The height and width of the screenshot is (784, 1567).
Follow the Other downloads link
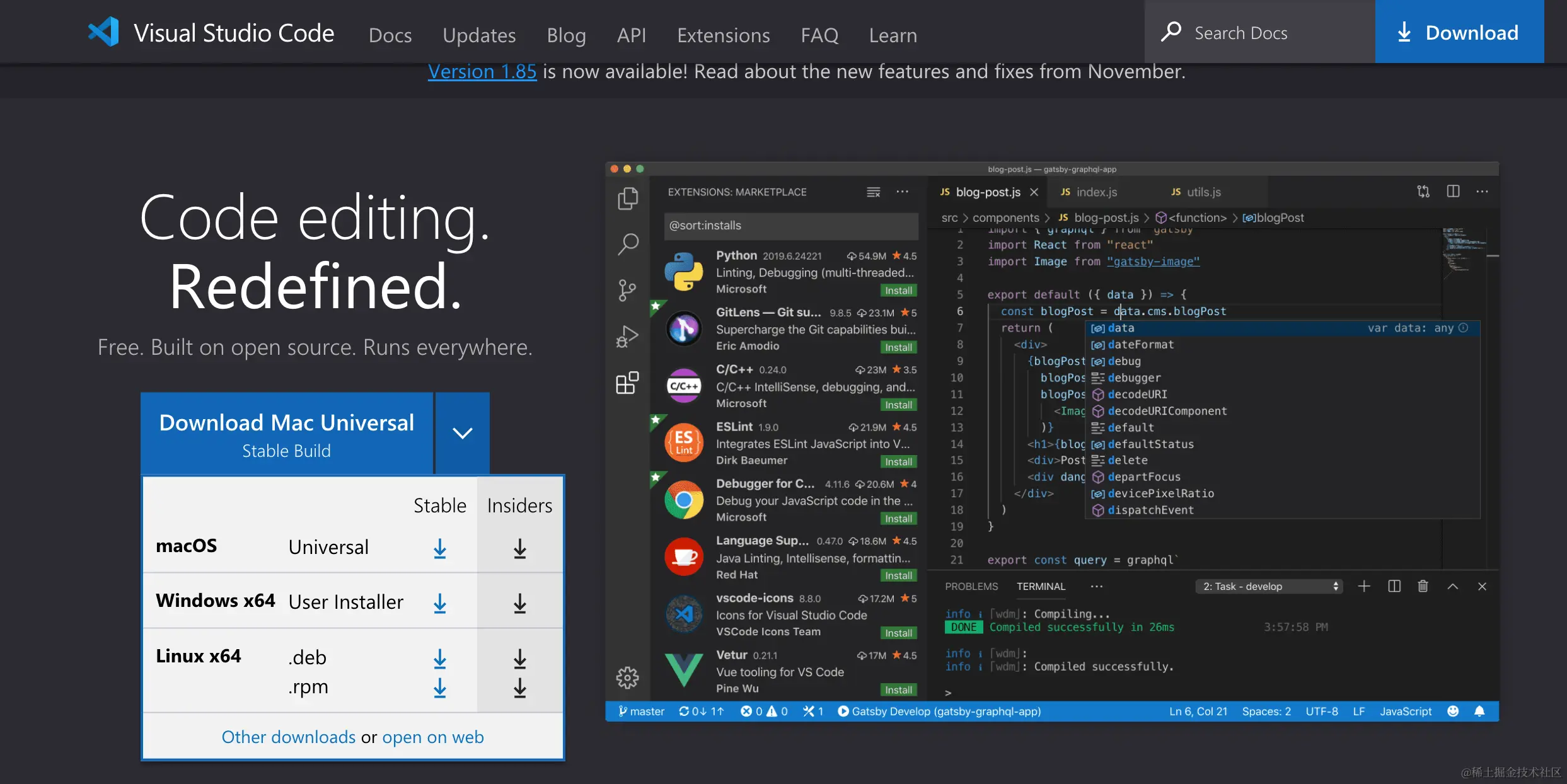click(x=288, y=737)
